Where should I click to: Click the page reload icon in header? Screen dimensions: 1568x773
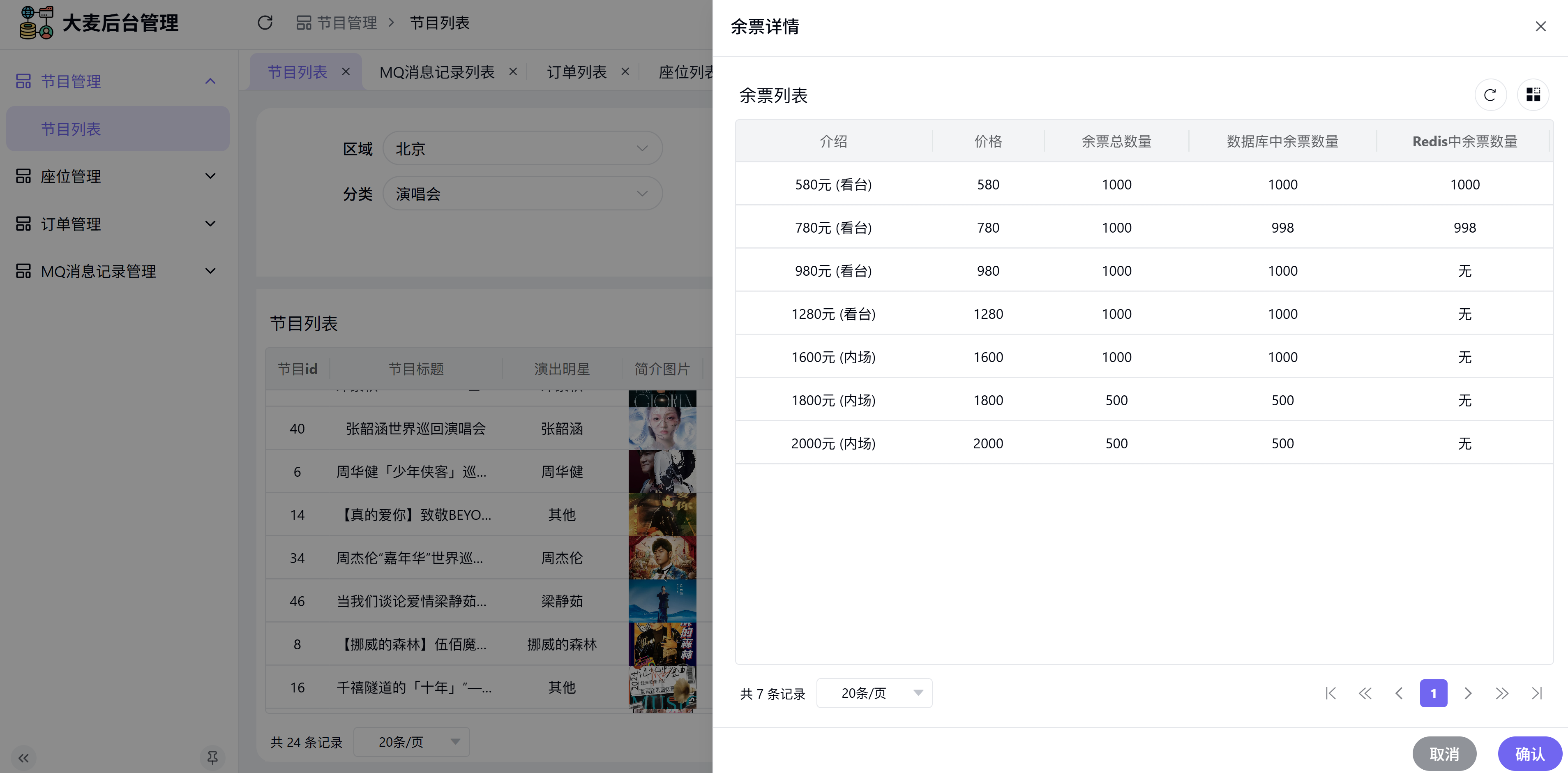point(265,23)
